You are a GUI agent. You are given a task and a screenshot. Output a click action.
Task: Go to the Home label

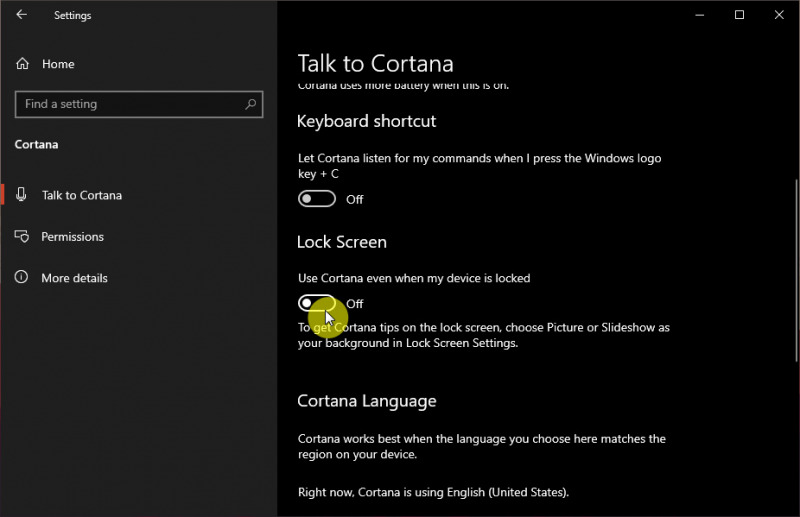click(58, 64)
